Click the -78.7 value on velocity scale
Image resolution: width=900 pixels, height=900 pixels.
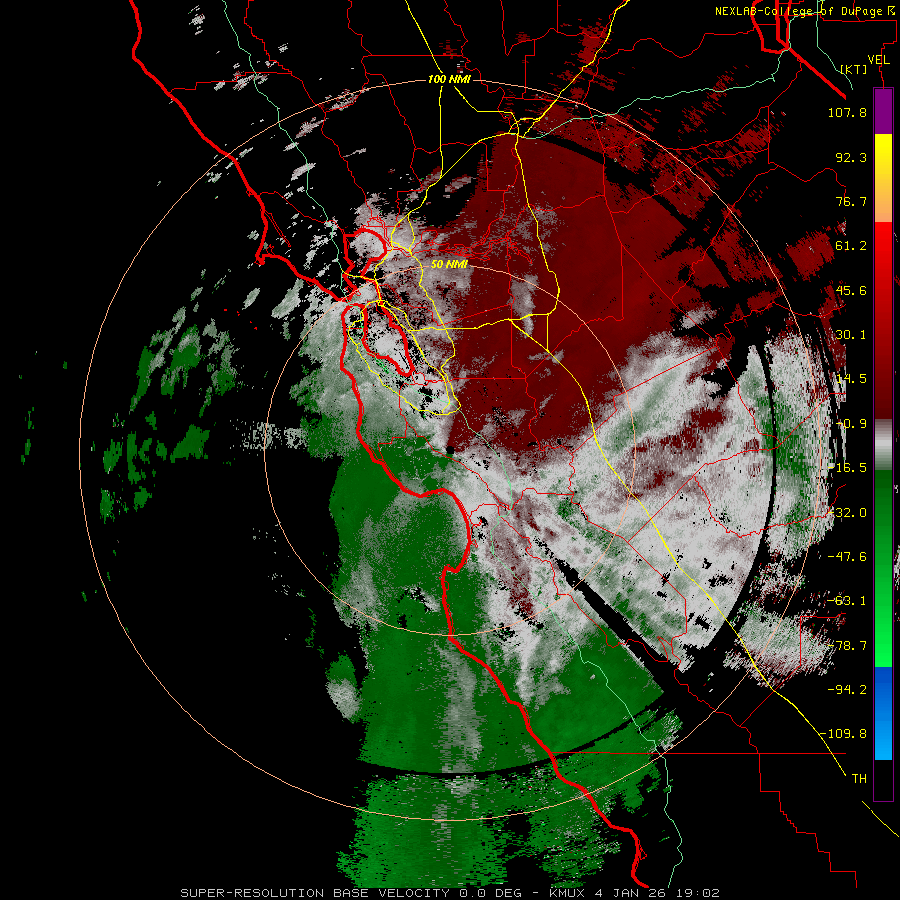click(847, 646)
